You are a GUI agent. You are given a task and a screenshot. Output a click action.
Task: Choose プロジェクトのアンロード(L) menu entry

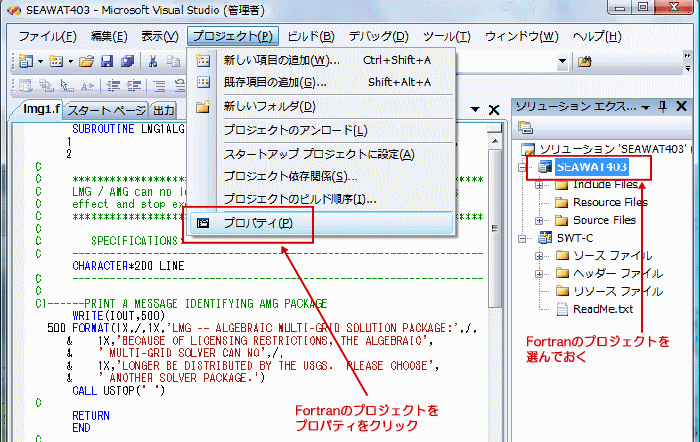coord(321,130)
